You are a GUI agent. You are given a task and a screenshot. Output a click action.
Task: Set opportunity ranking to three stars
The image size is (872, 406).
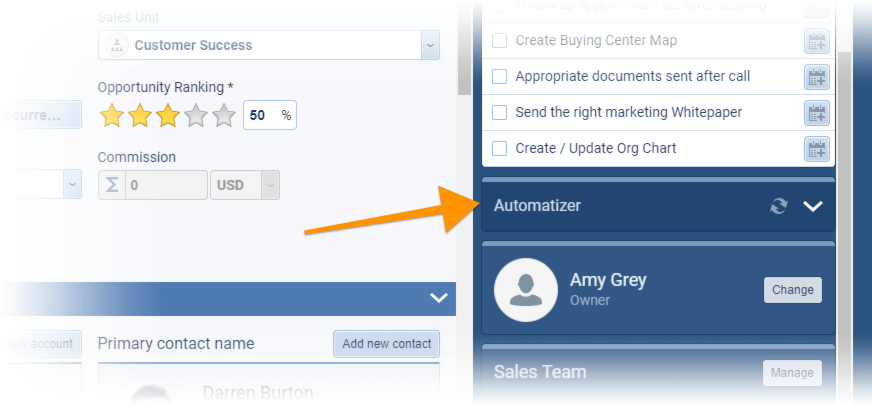168,115
